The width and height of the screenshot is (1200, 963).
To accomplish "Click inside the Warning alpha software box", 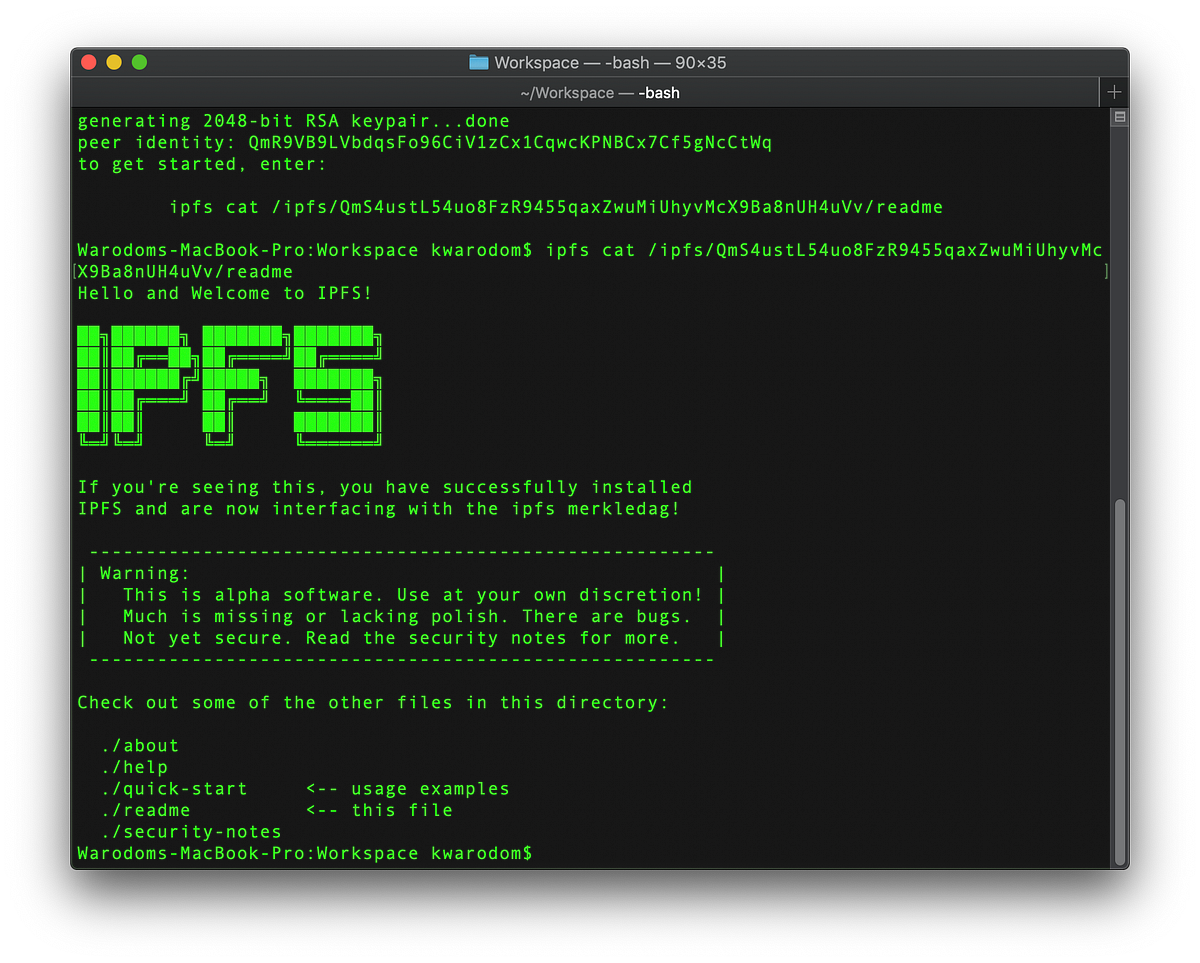I will click(400, 605).
